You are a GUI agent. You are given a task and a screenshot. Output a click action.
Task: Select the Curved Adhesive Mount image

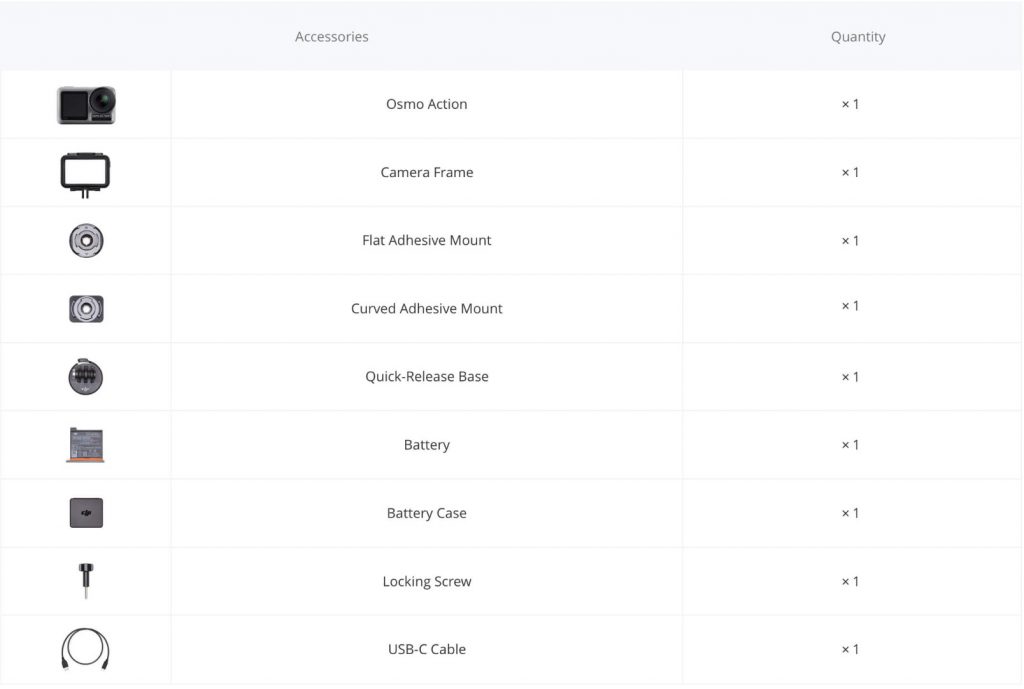pyautogui.click(x=86, y=309)
